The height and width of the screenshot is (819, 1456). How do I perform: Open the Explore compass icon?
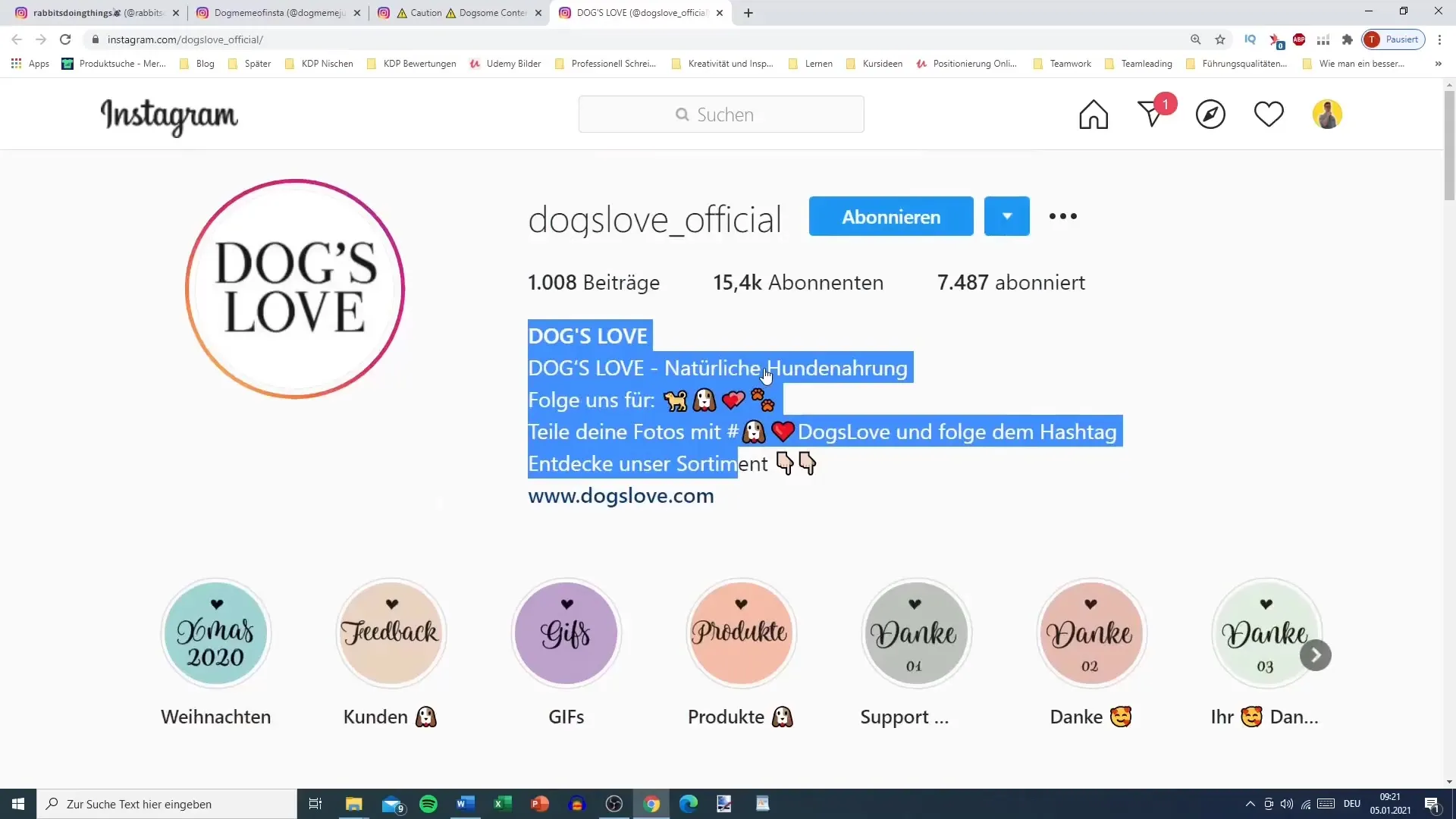click(1210, 115)
